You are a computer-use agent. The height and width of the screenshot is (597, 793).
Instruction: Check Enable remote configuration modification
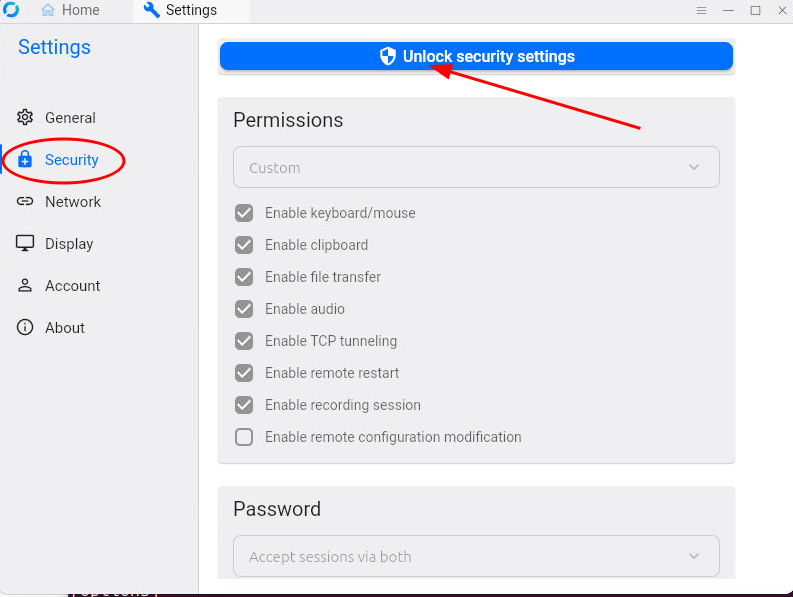pyautogui.click(x=244, y=437)
